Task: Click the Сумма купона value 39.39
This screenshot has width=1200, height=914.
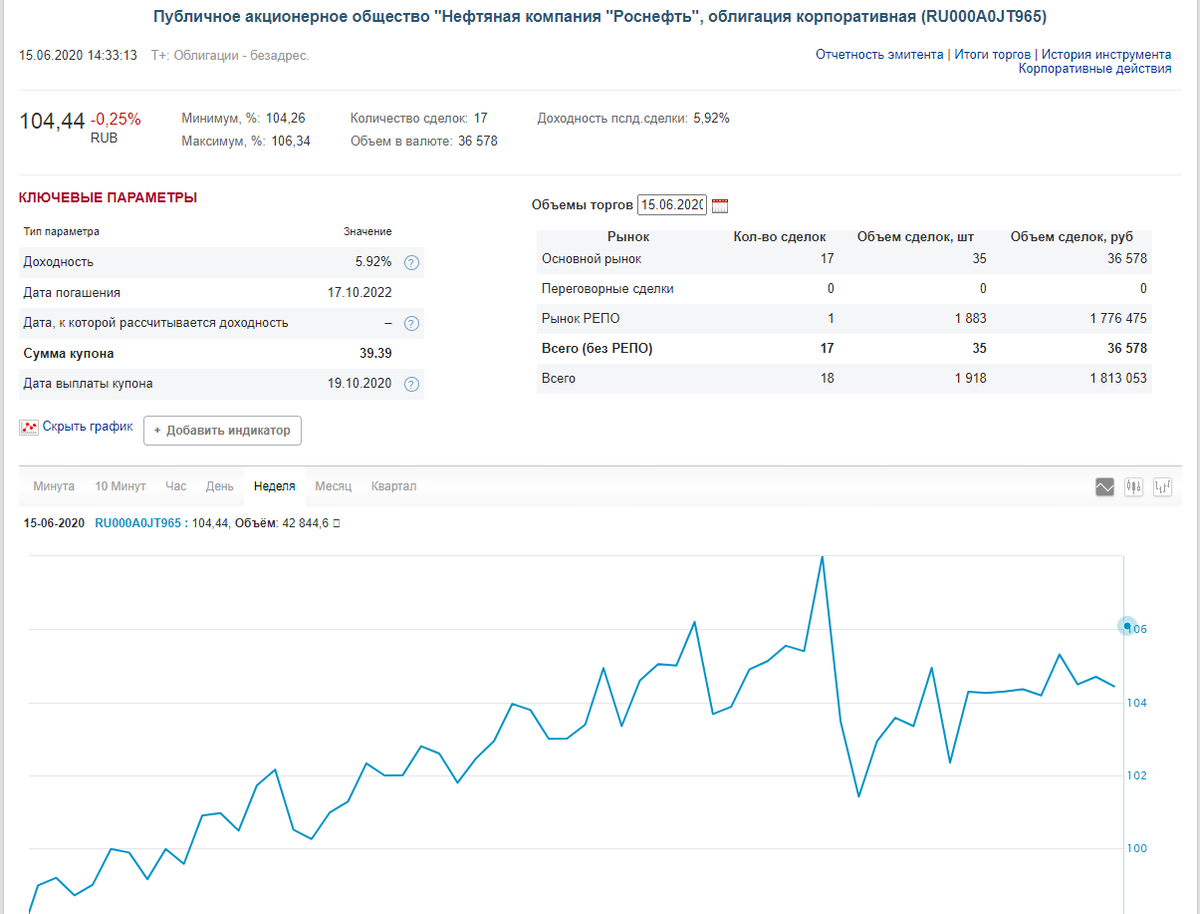Action: (x=376, y=353)
